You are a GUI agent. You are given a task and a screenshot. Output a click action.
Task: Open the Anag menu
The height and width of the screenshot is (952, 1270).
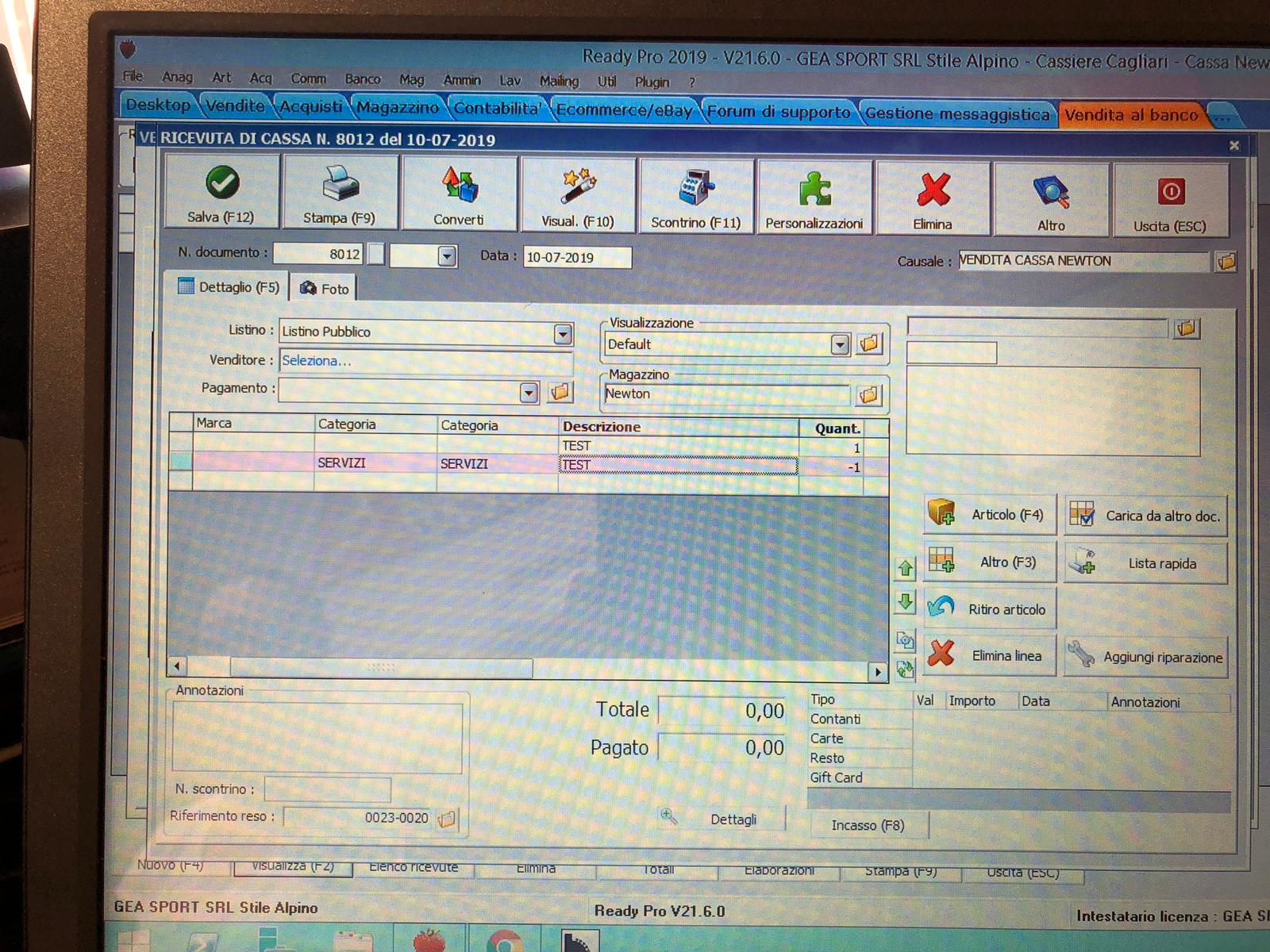click(x=177, y=77)
